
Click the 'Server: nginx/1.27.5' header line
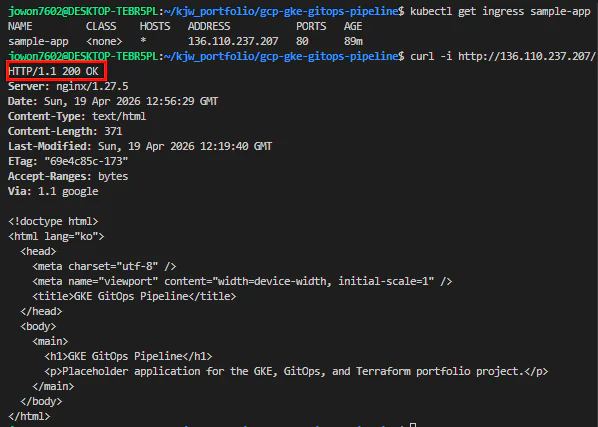[x=68, y=86]
